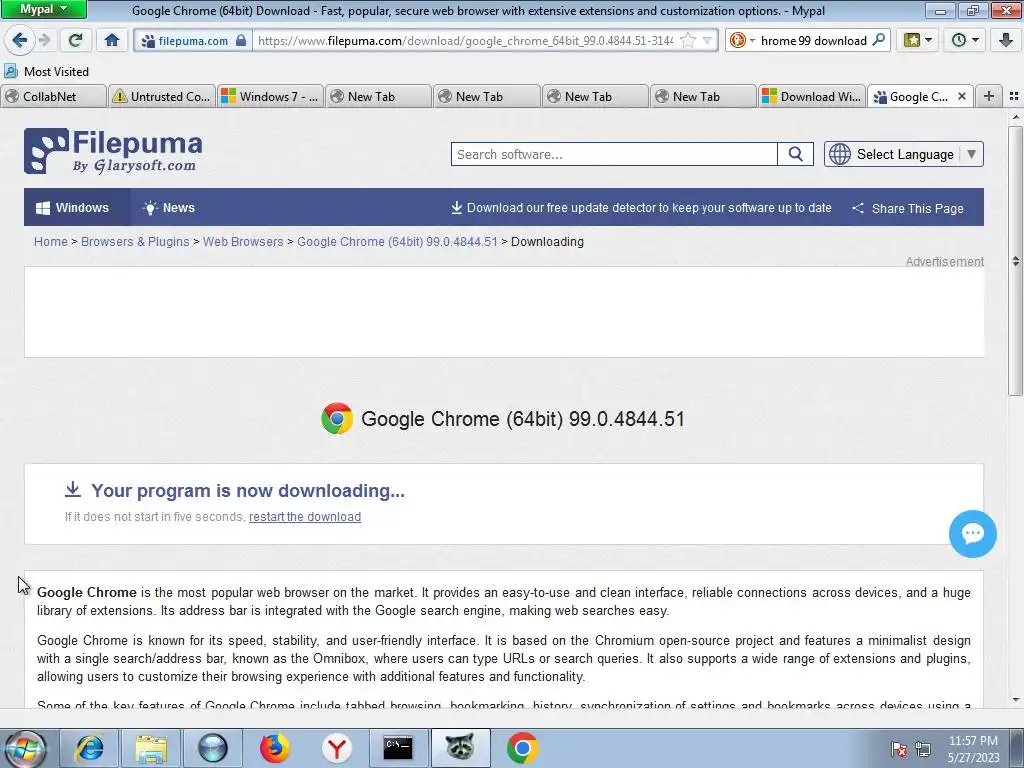1024x768 pixels.
Task: Open the News menu item
Action: (169, 208)
